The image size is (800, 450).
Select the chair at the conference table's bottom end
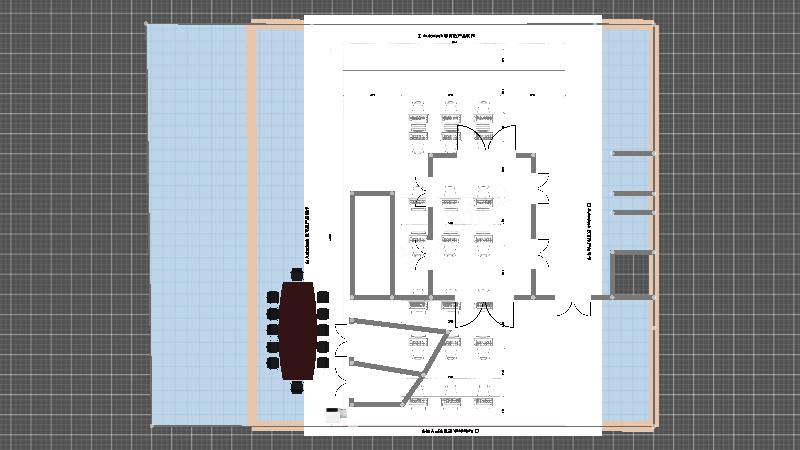tap(297, 387)
